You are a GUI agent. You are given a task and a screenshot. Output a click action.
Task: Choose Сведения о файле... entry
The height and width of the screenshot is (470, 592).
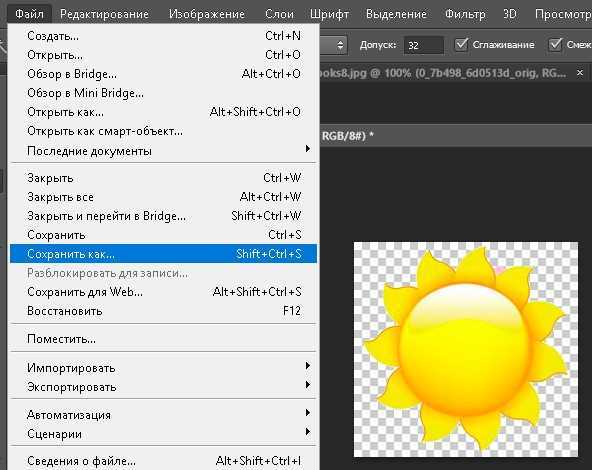coord(163,461)
